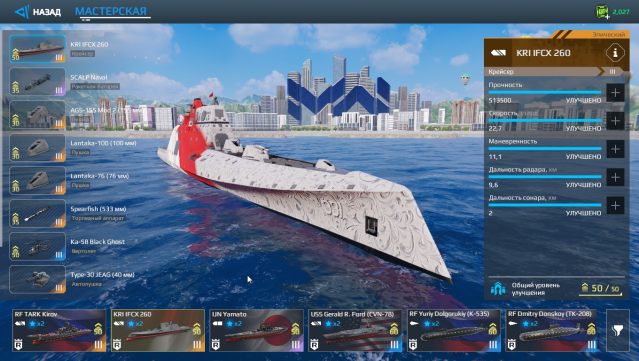This screenshot has height=361, width=639.
Task: Click the Прочность progress bar
Action: pos(545,92)
